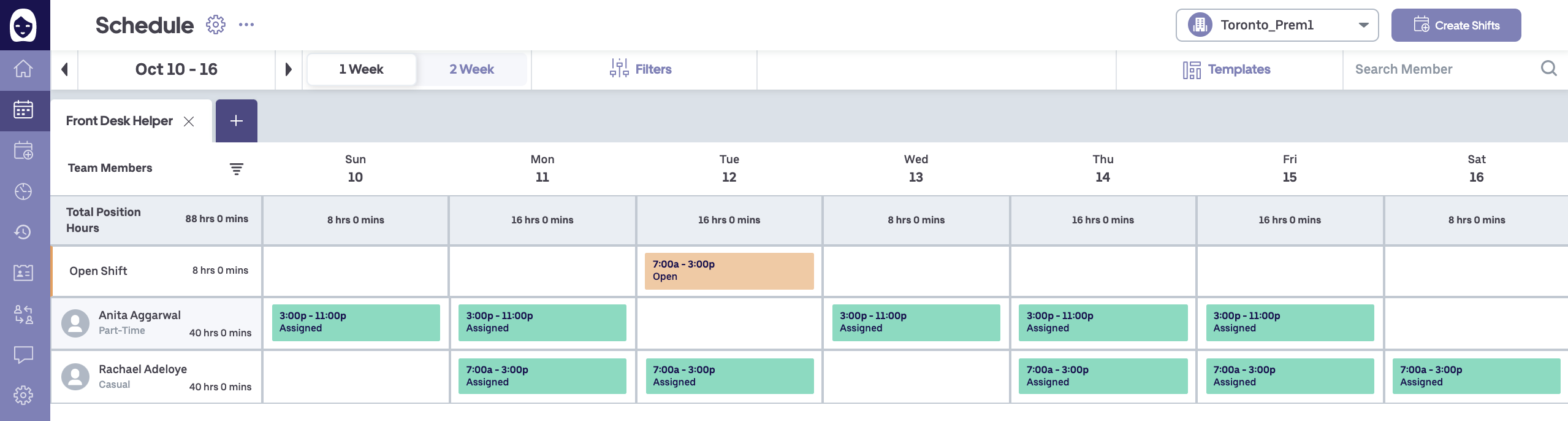
Task: Apply the Team Members filter icon
Action: (237, 168)
